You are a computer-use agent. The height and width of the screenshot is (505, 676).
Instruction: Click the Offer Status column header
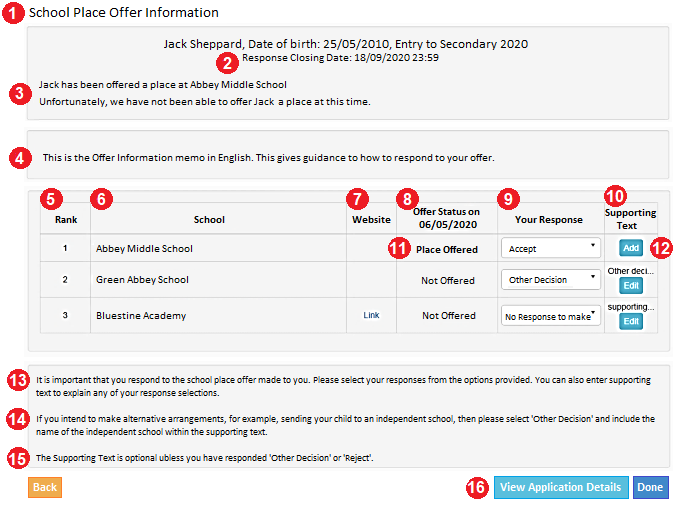pos(447,218)
